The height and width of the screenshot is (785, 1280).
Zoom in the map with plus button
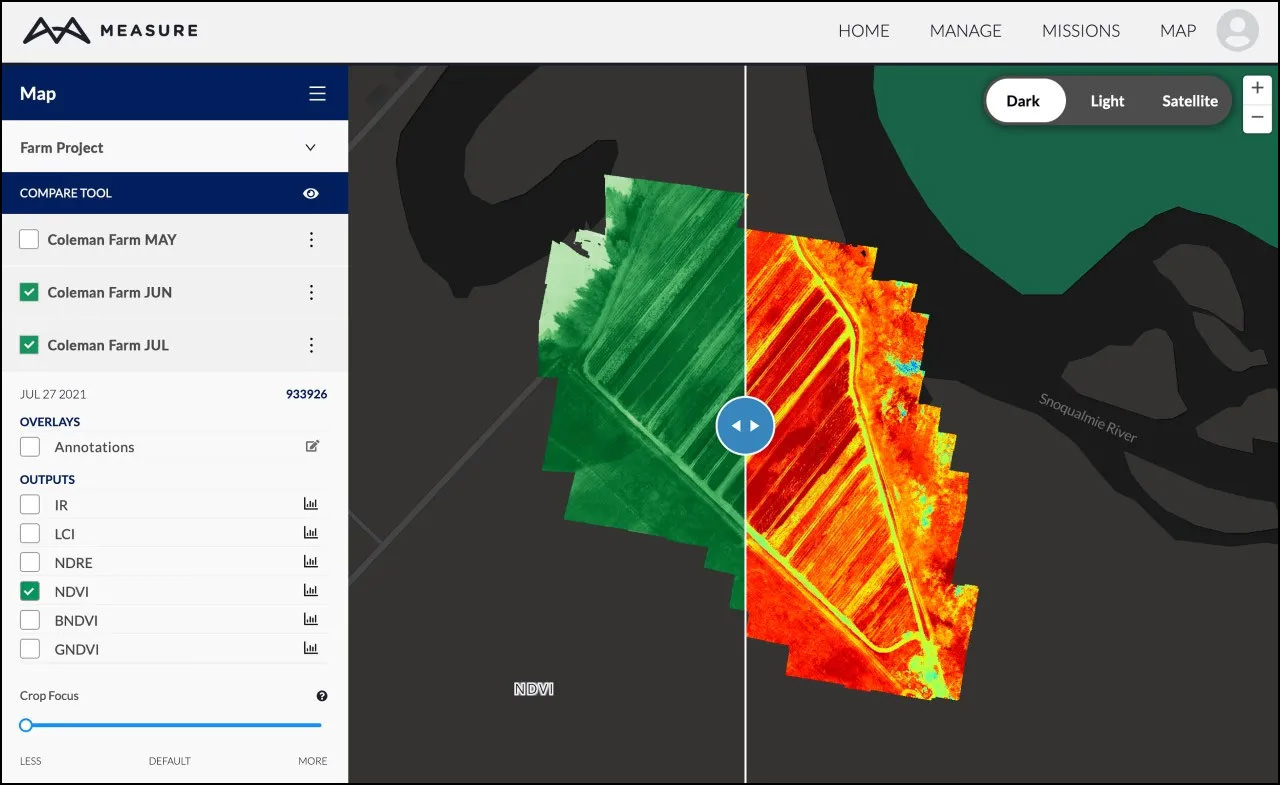click(1257, 88)
